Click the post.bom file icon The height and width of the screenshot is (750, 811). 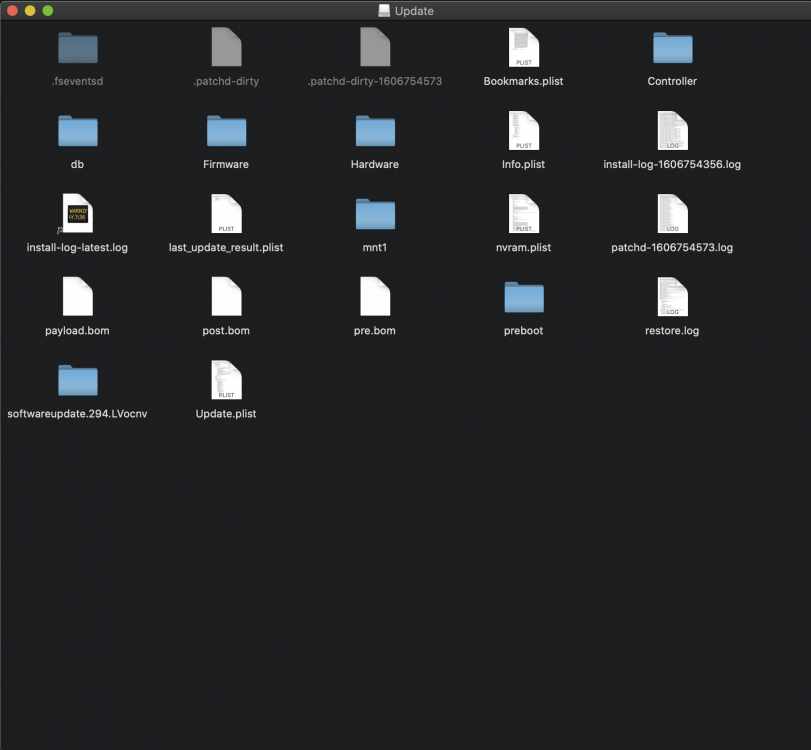coord(227,296)
